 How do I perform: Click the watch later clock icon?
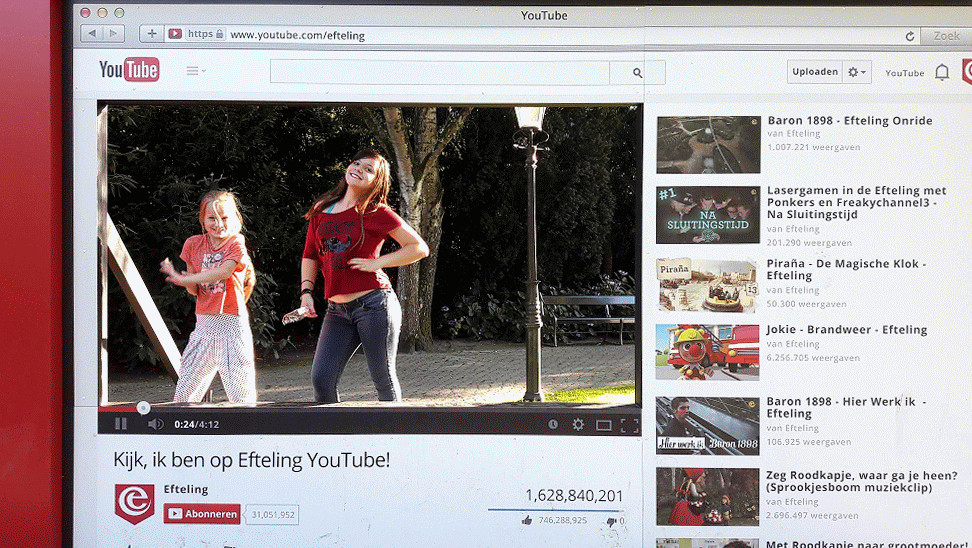553,424
